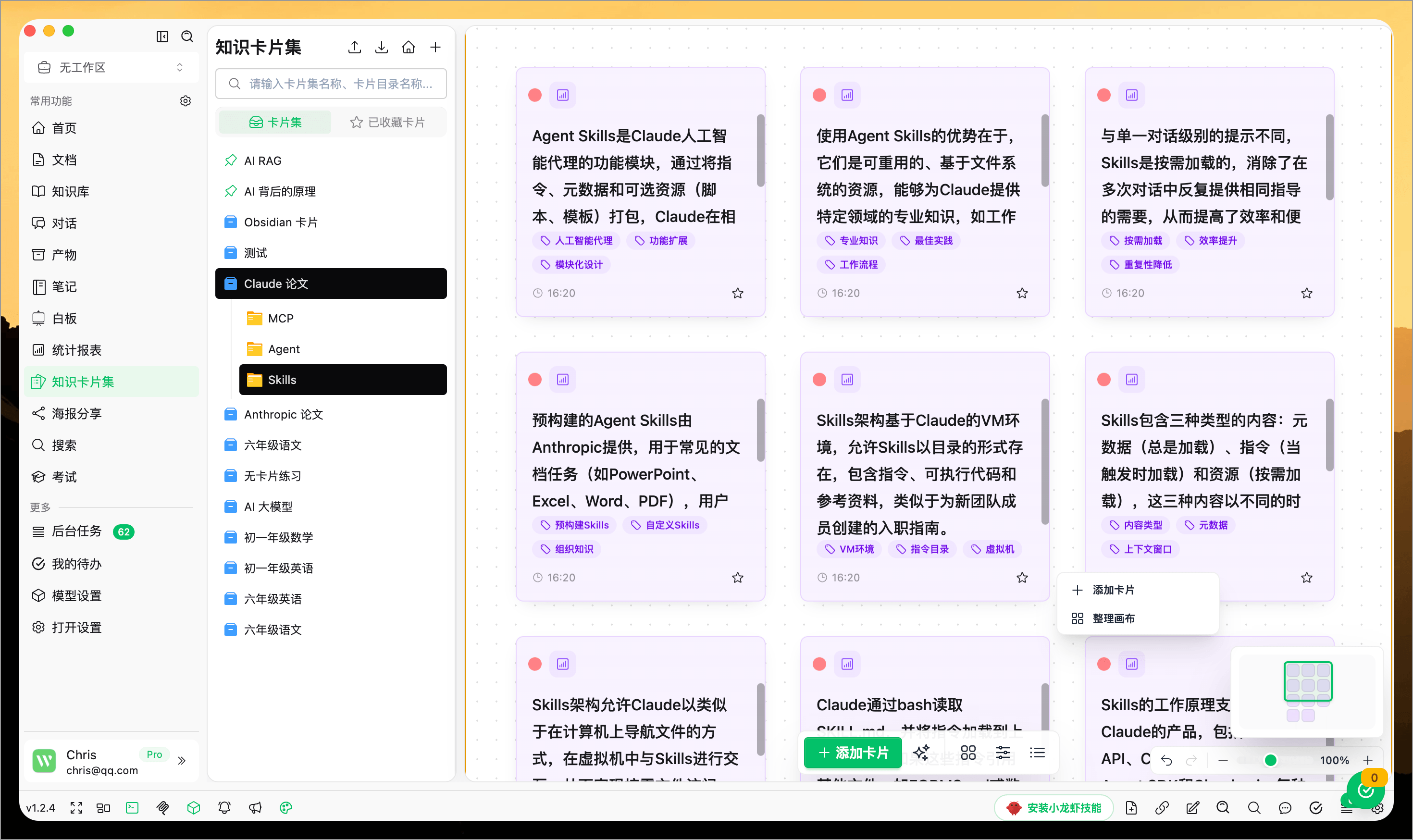
Task: Favorite the Agent Skills是Claude card star
Action: (x=738, y=293)
